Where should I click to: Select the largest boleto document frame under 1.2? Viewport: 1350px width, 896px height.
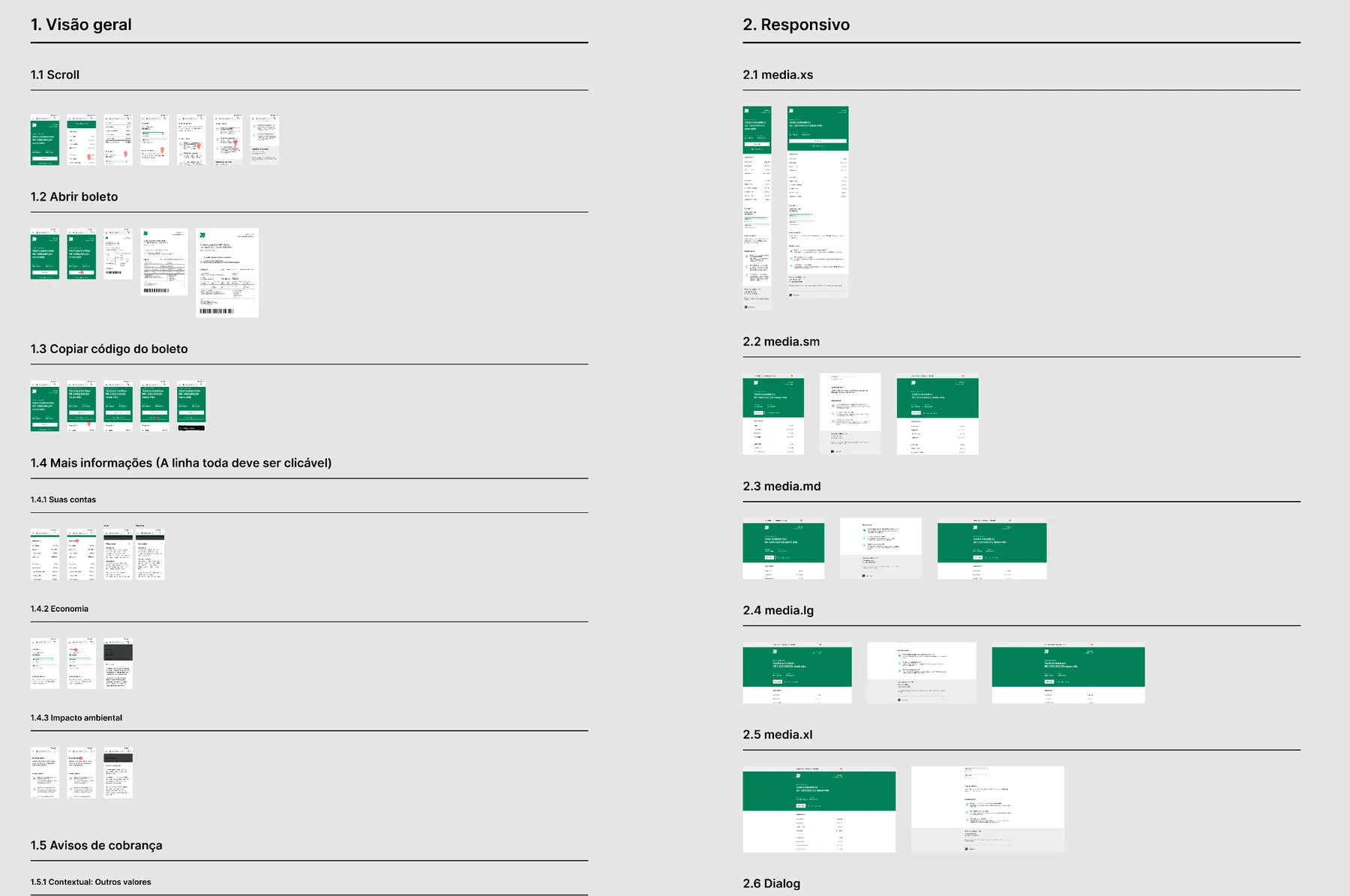pos(227,273)
